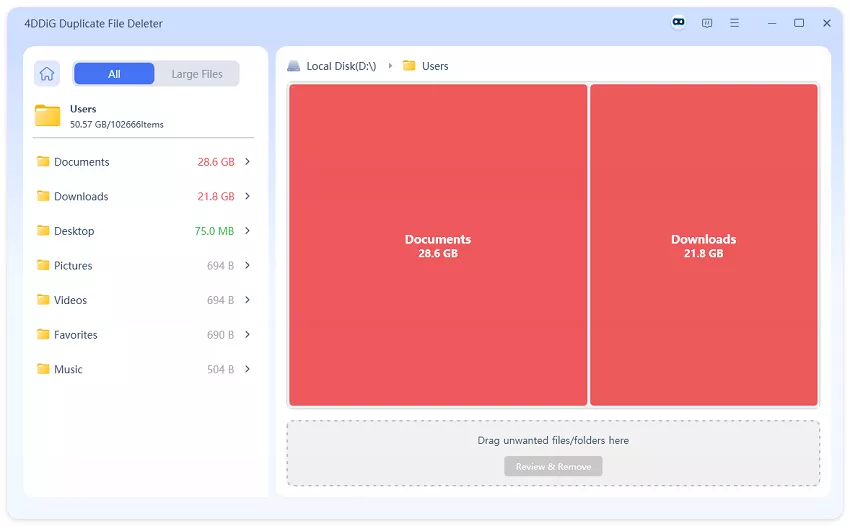
Task: Maximize the application window
Action: click(x=799, y=23)
